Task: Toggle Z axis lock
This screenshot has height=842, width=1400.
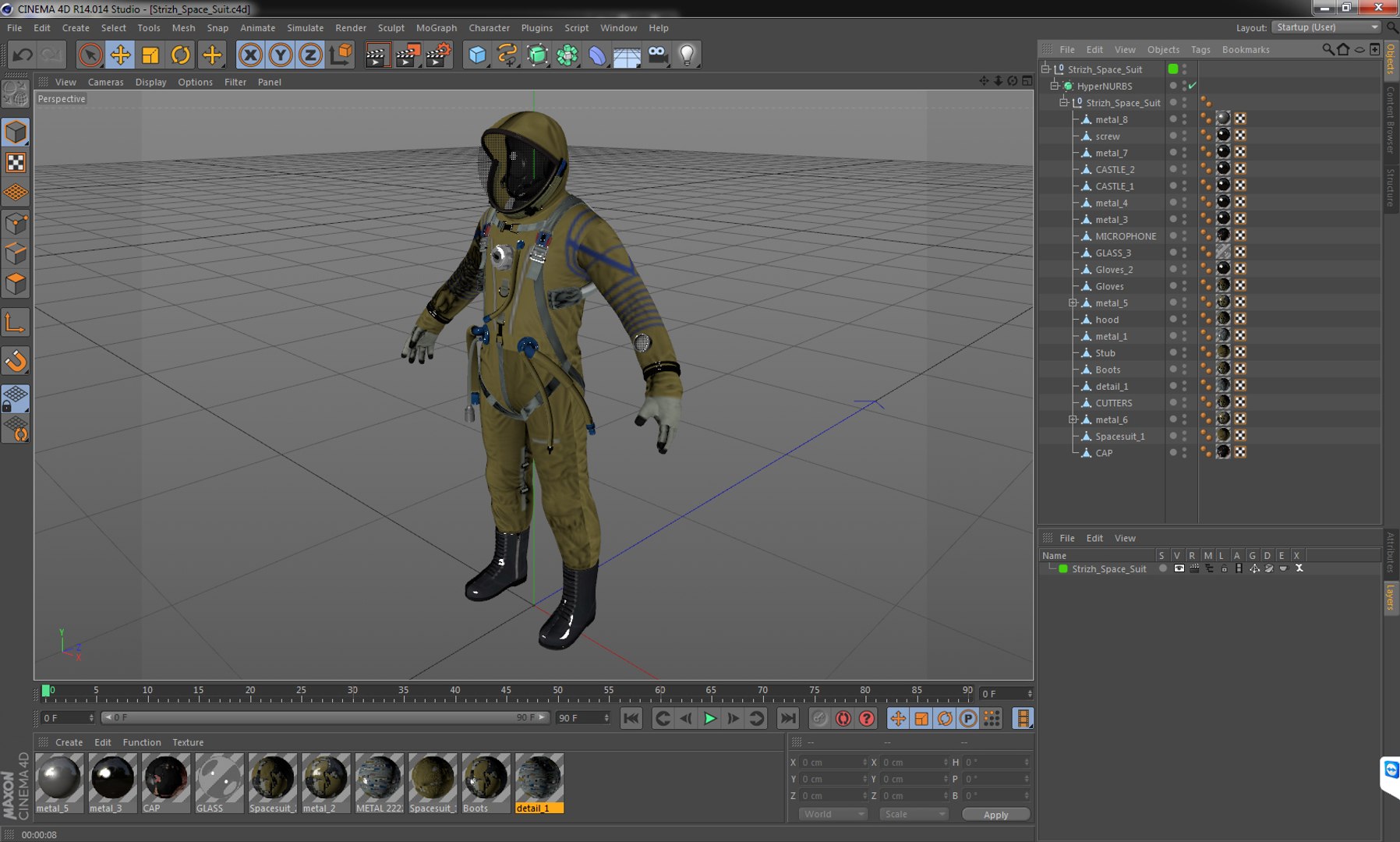Action: [x=310, y=55]
